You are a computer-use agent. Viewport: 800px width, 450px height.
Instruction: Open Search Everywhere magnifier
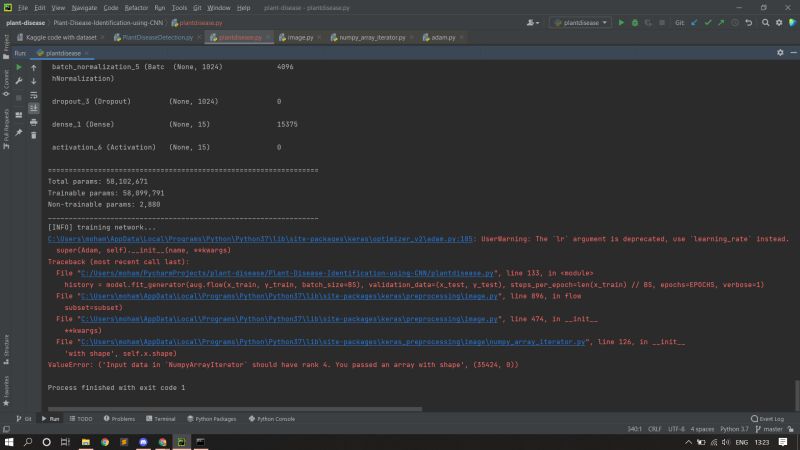[x=765, y=23]
